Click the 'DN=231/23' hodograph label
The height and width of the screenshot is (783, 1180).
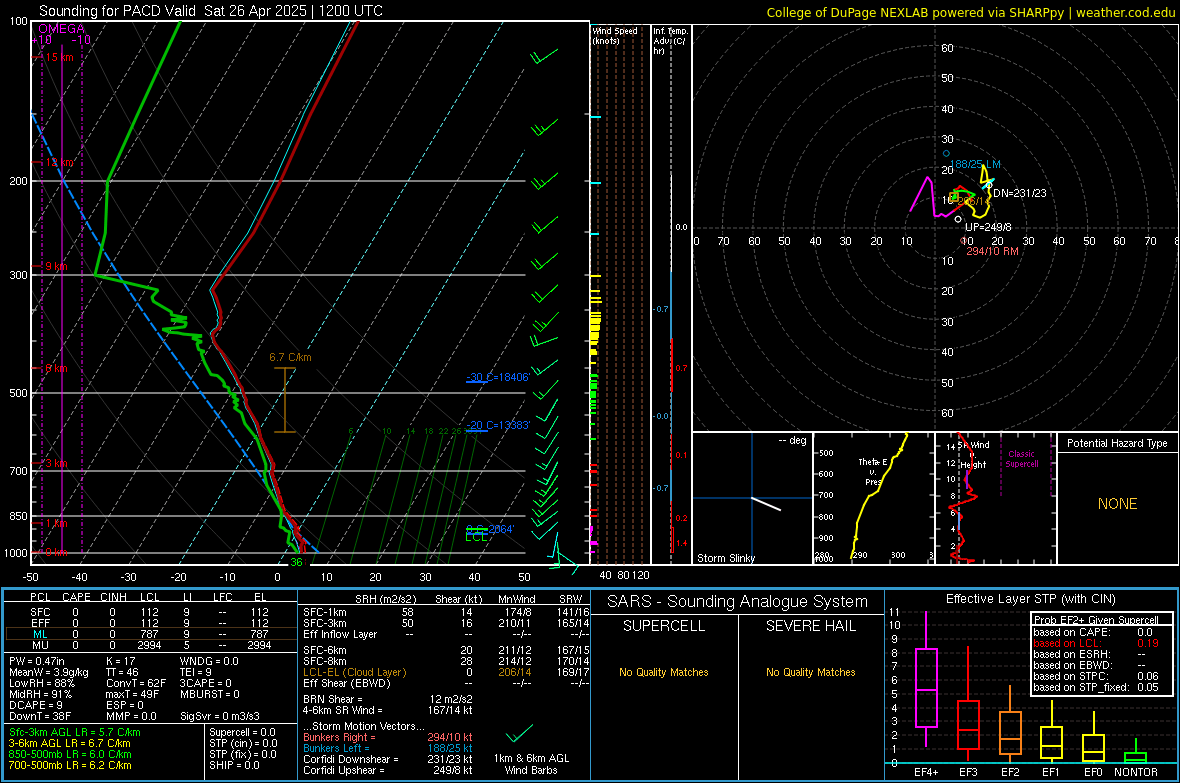pos(1020,193)
